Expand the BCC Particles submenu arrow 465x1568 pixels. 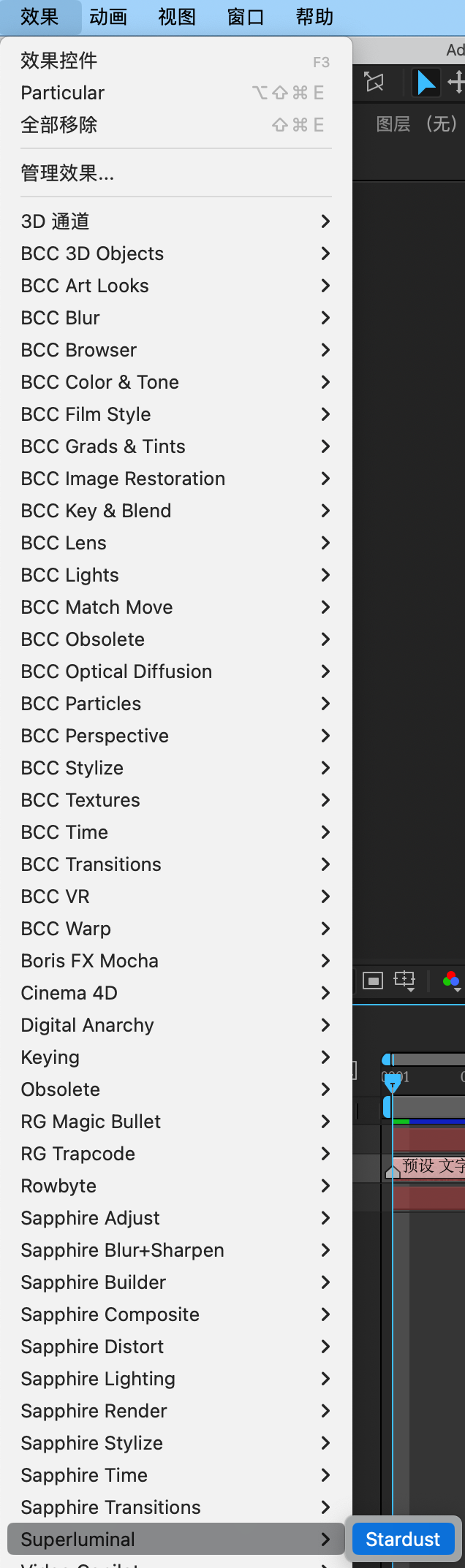[325, 704]
